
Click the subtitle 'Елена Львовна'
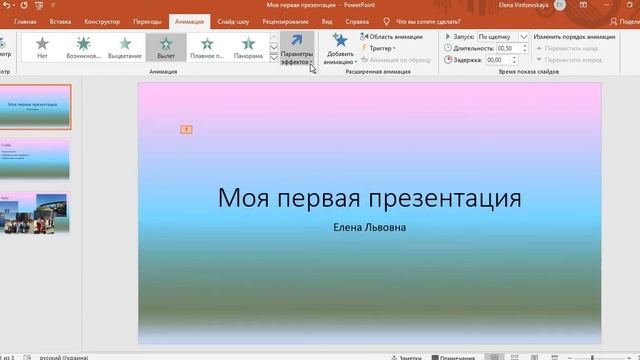point(369,227)
